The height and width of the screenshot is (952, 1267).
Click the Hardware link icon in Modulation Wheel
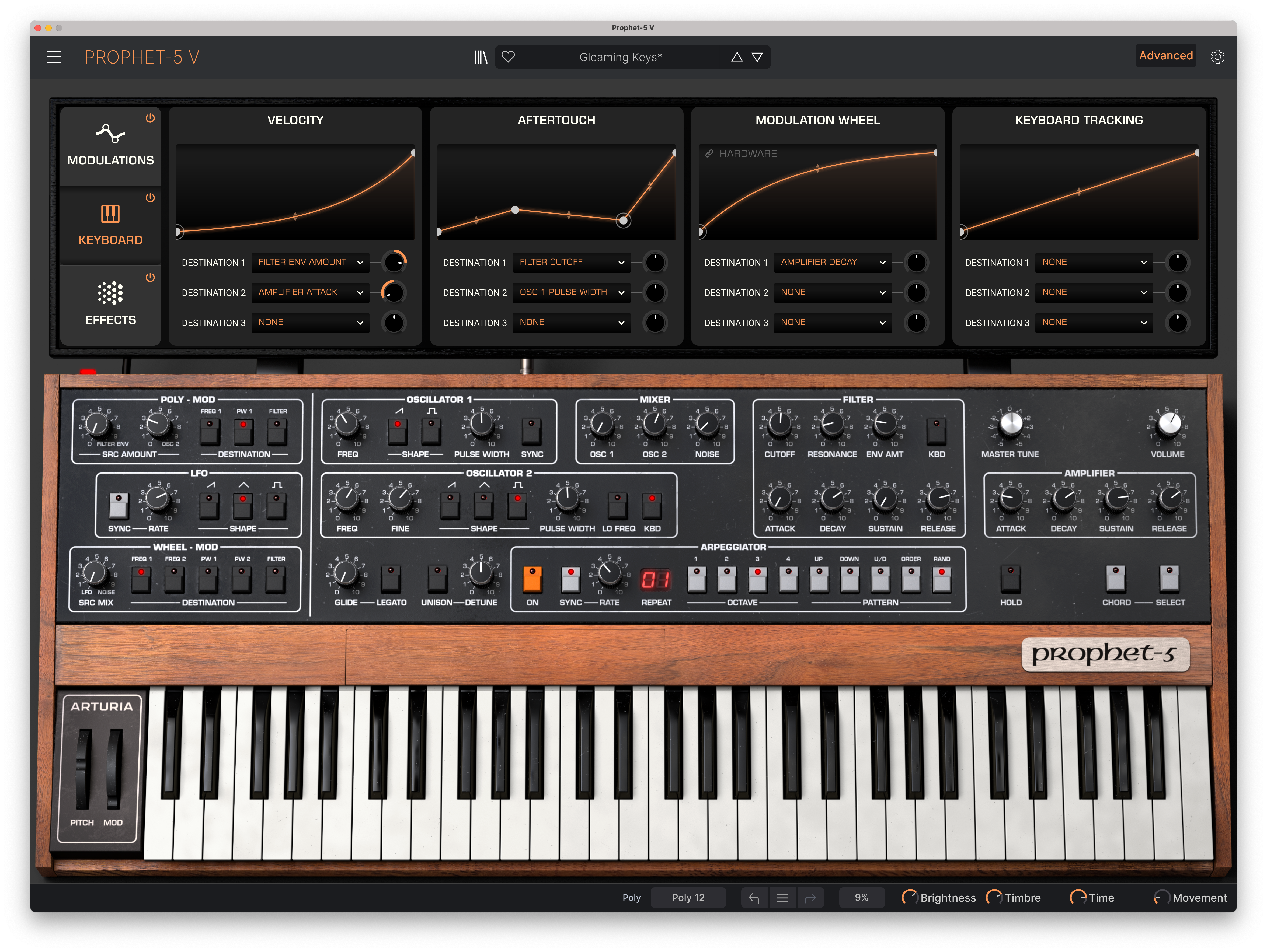coord(709,153)
